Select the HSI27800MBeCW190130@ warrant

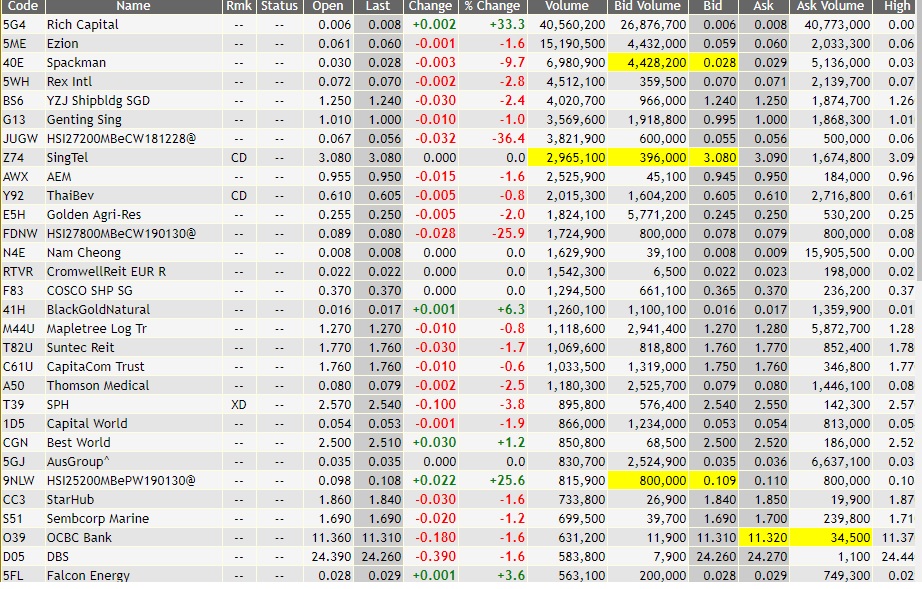[121, 233]
